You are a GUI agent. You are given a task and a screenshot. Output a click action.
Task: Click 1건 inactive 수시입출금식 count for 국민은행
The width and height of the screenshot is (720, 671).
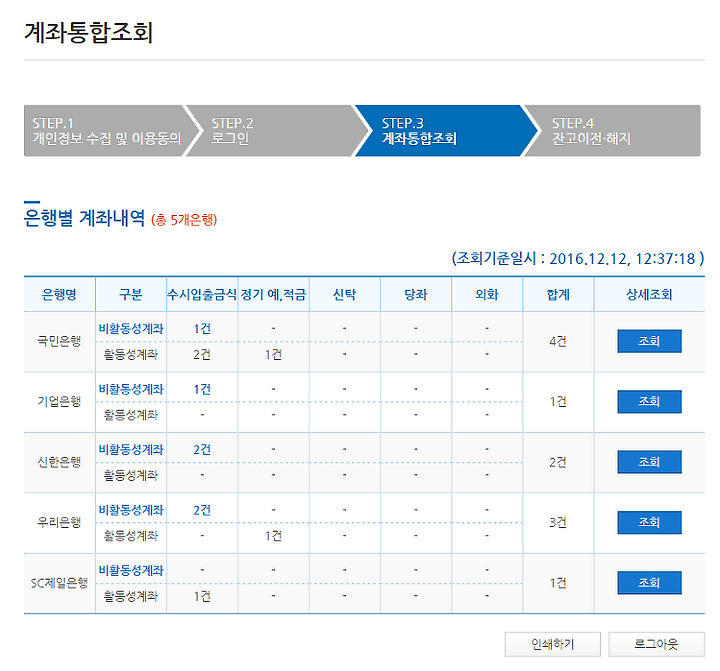click(x=202, y=329)
